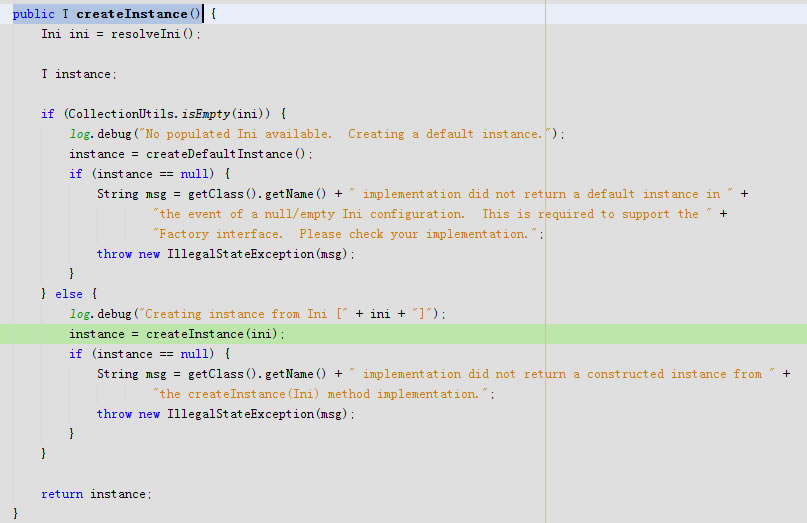Click string 'Factory interface. Please check your implementation.'
Image resolution: width=807 pixels, height=523 pixels.
point(345,234)
